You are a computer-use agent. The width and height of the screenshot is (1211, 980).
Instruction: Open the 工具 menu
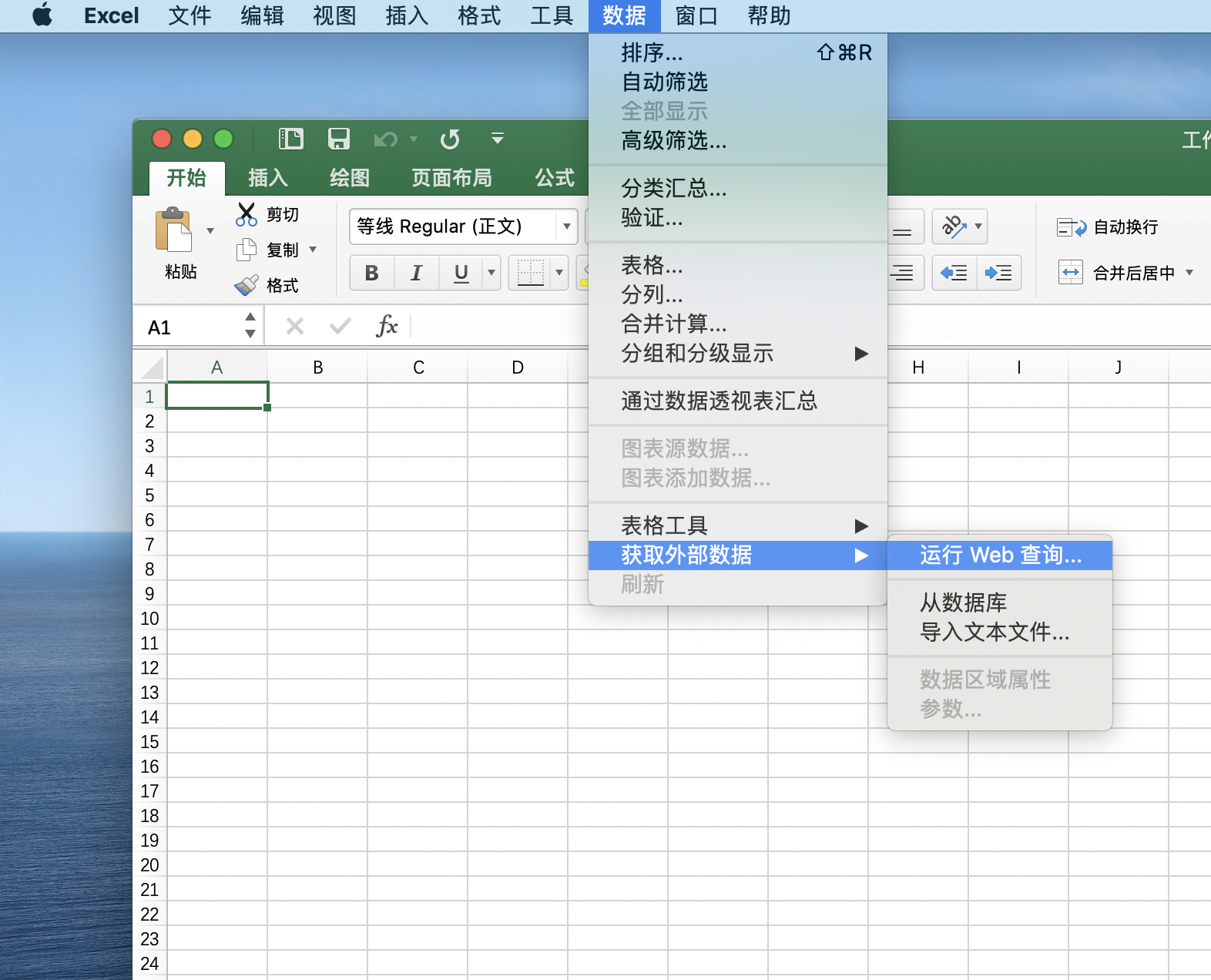coord(552,15)
